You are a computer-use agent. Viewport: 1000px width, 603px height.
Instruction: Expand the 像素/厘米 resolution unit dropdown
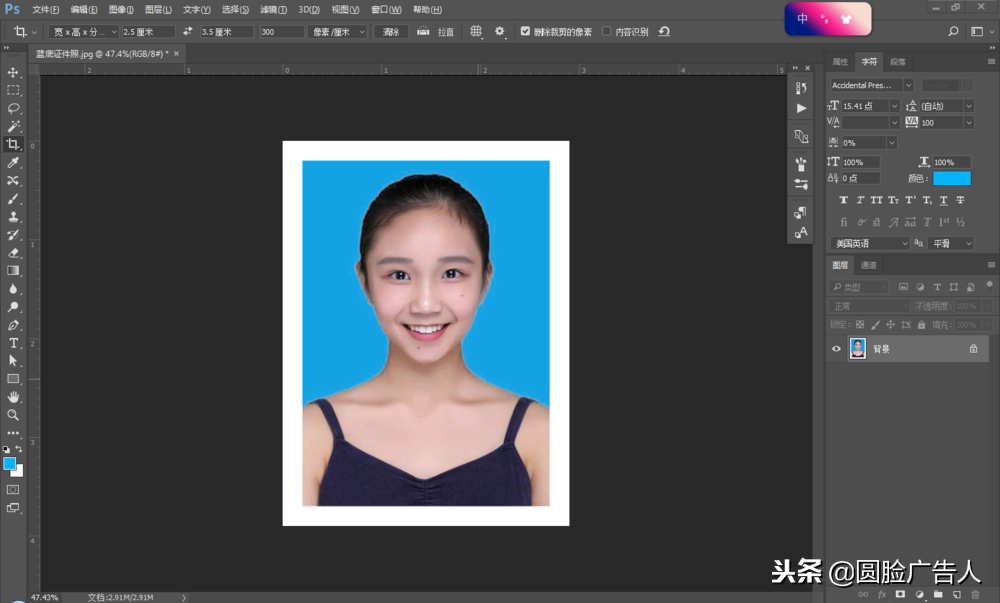click(361, 31)
